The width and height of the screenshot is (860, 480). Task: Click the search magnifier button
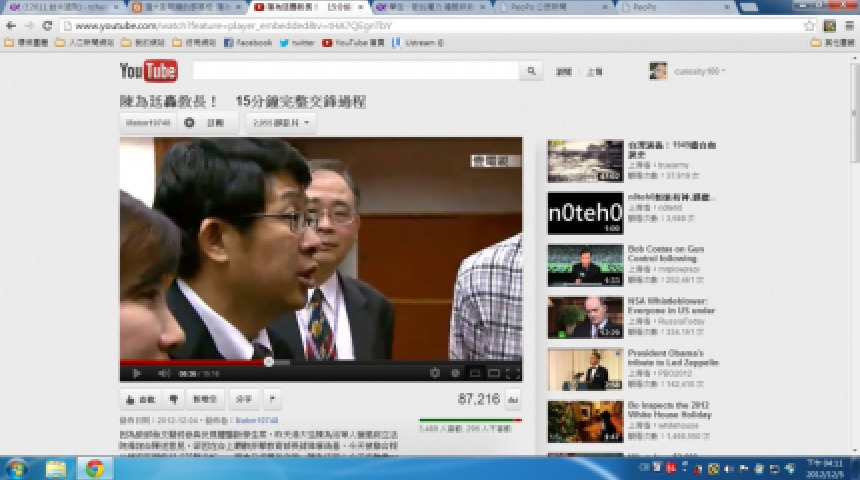point(533,71)
